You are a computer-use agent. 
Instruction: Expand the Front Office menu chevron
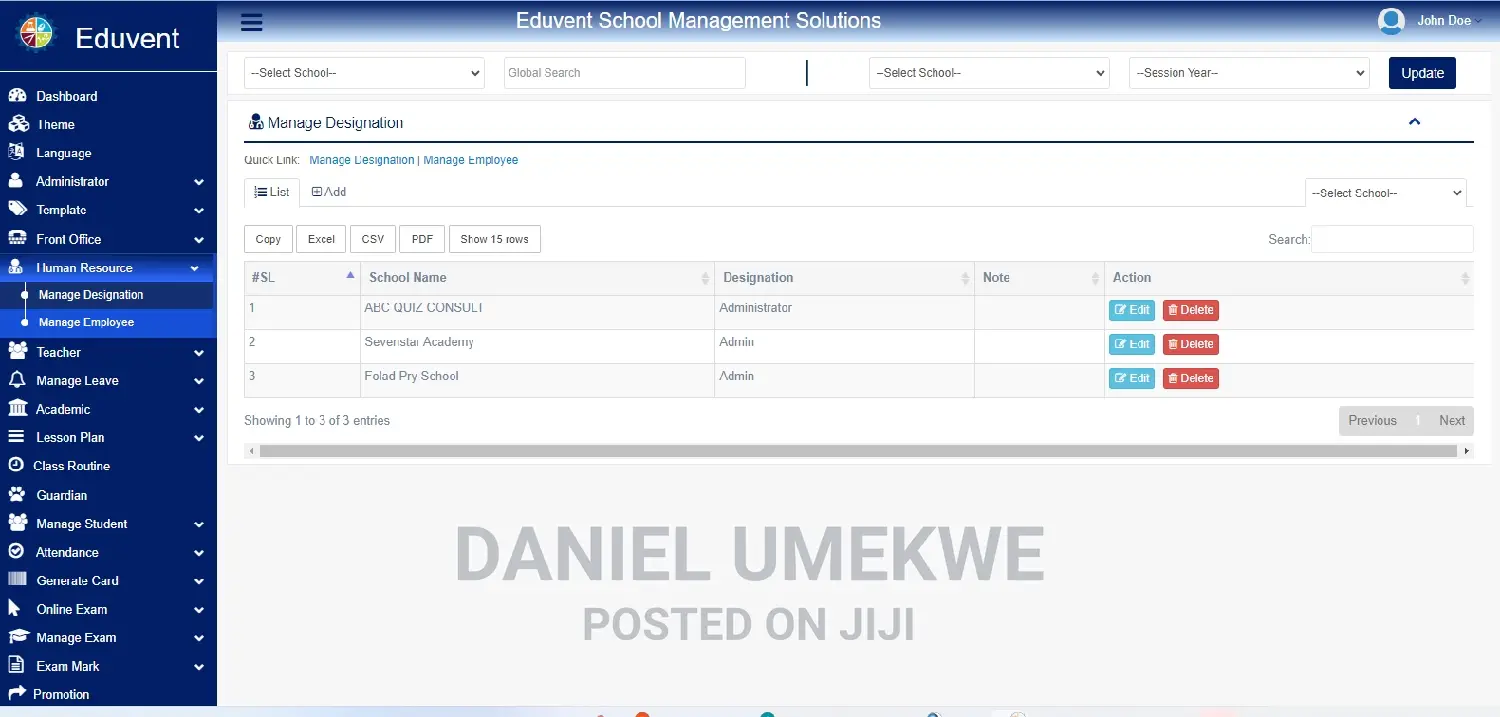coord(199,240)
